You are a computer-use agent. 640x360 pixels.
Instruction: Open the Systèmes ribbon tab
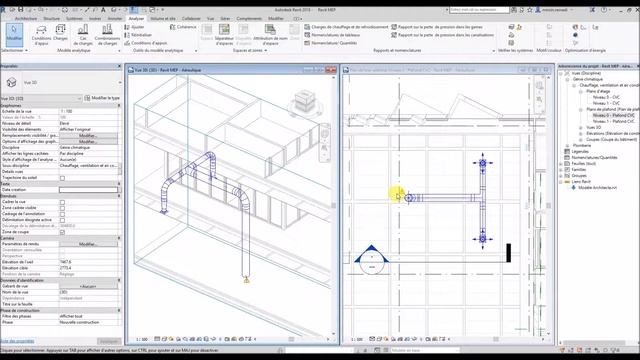click(x=74, y=18)
